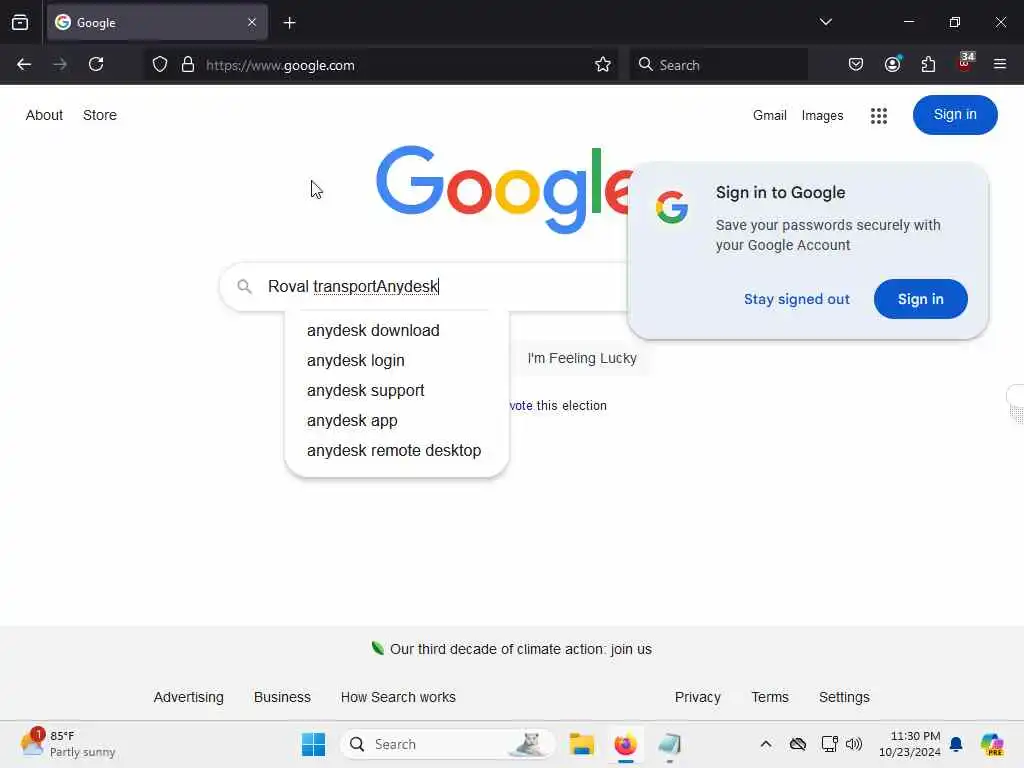Viewport: 1024px width, 768px height.
Task: Open the Store link
Action: click(100, 115)
